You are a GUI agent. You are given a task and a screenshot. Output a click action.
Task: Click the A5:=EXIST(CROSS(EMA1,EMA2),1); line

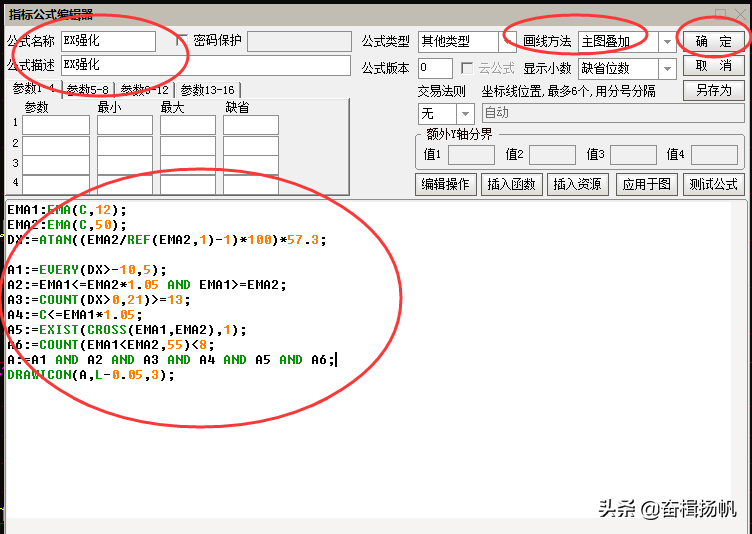tap(127, 330)
